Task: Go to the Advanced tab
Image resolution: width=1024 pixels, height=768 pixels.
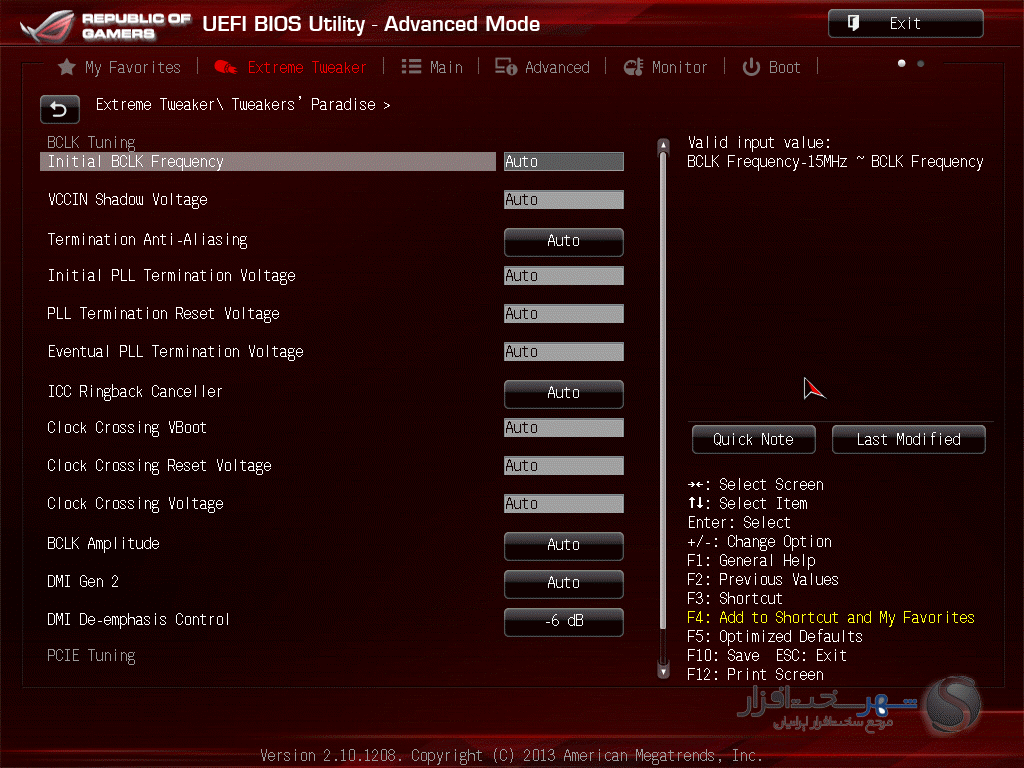Action: pos(542,67)
